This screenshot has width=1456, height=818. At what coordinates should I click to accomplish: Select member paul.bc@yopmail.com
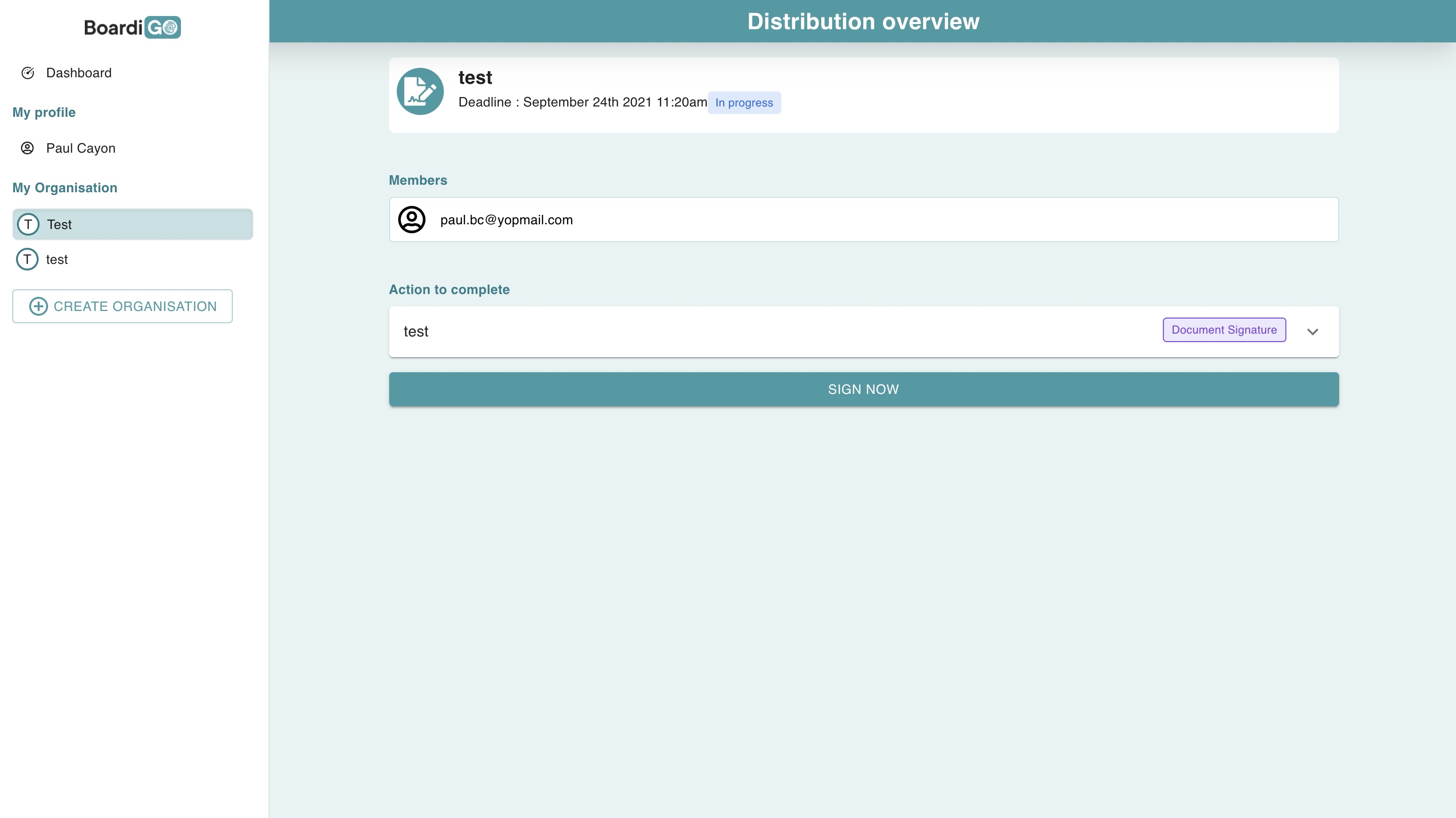point(864,219)
